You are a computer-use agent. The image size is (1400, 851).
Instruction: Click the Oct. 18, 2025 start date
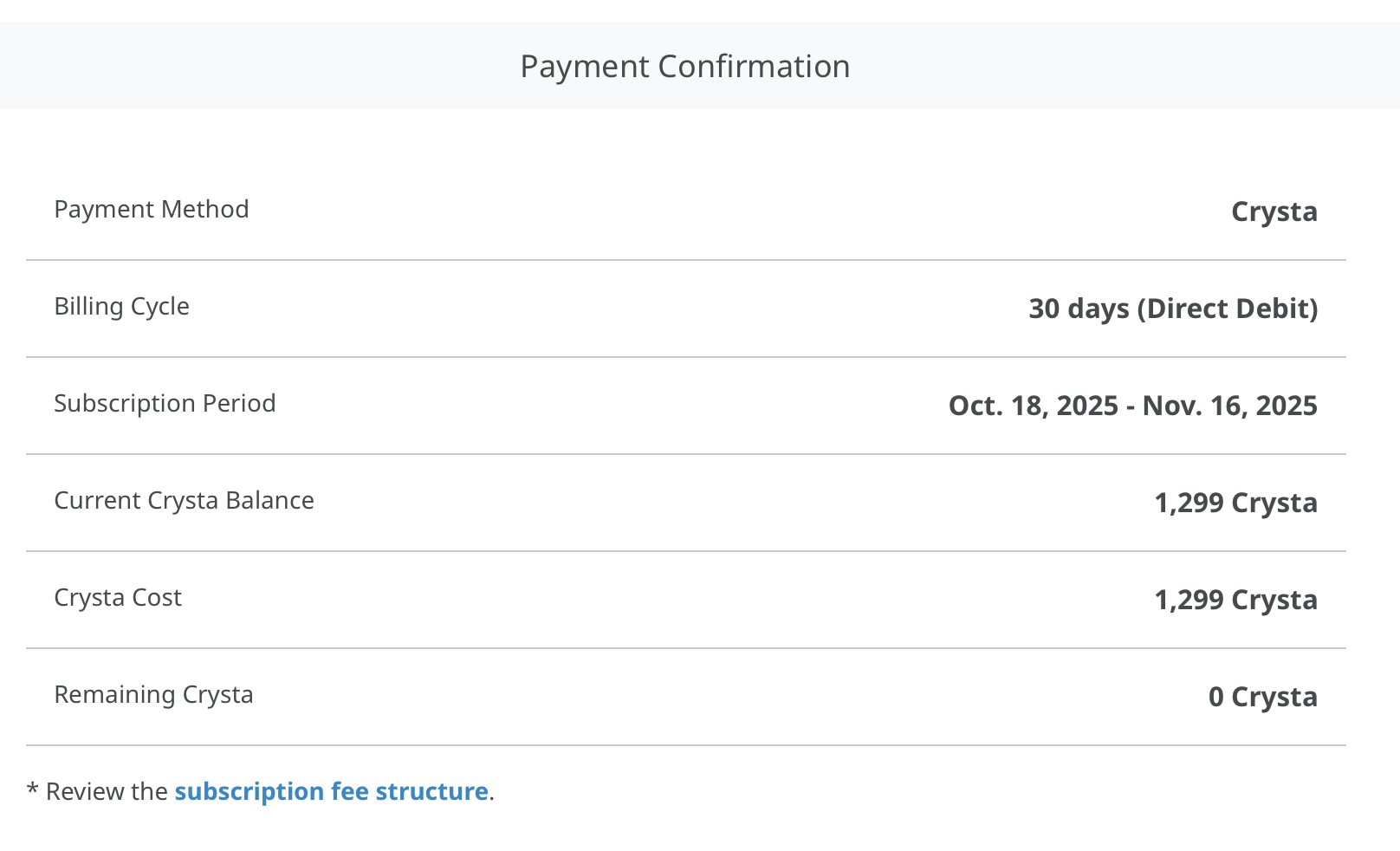pos(1034,406)
